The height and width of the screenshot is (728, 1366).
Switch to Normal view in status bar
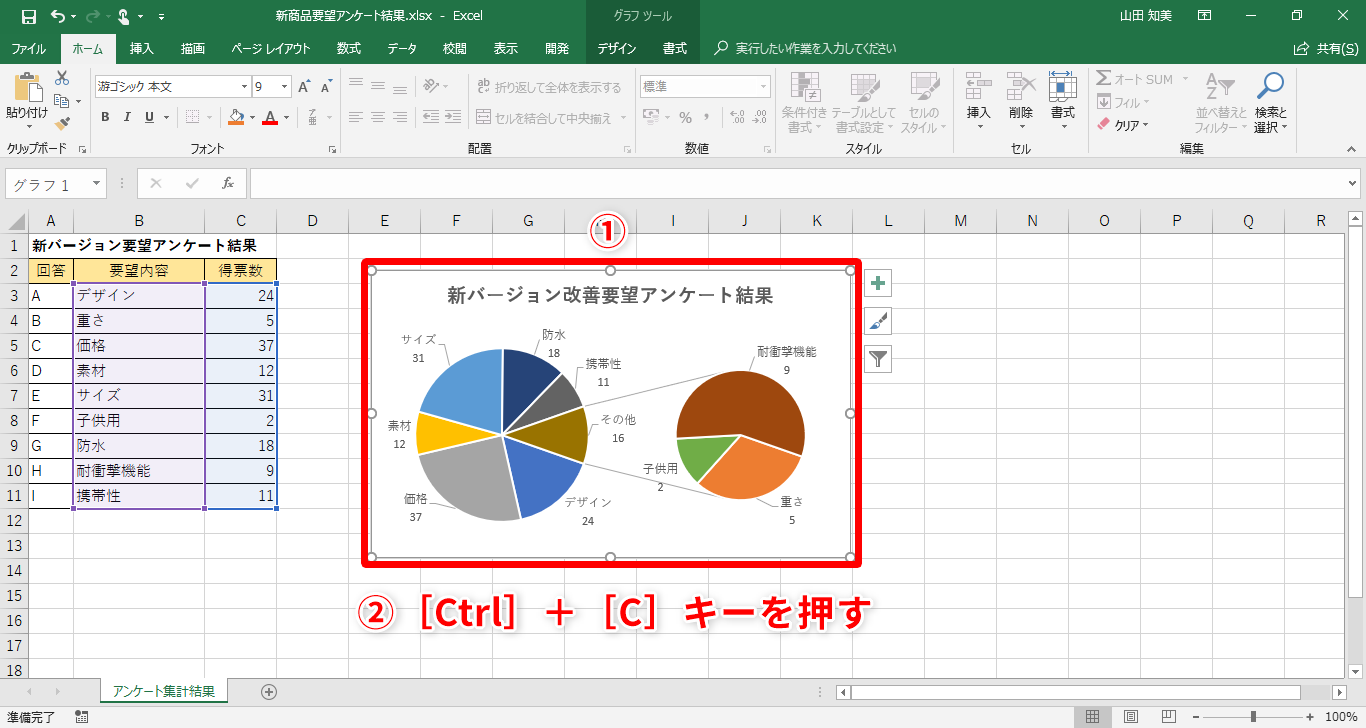(1093, 717)
